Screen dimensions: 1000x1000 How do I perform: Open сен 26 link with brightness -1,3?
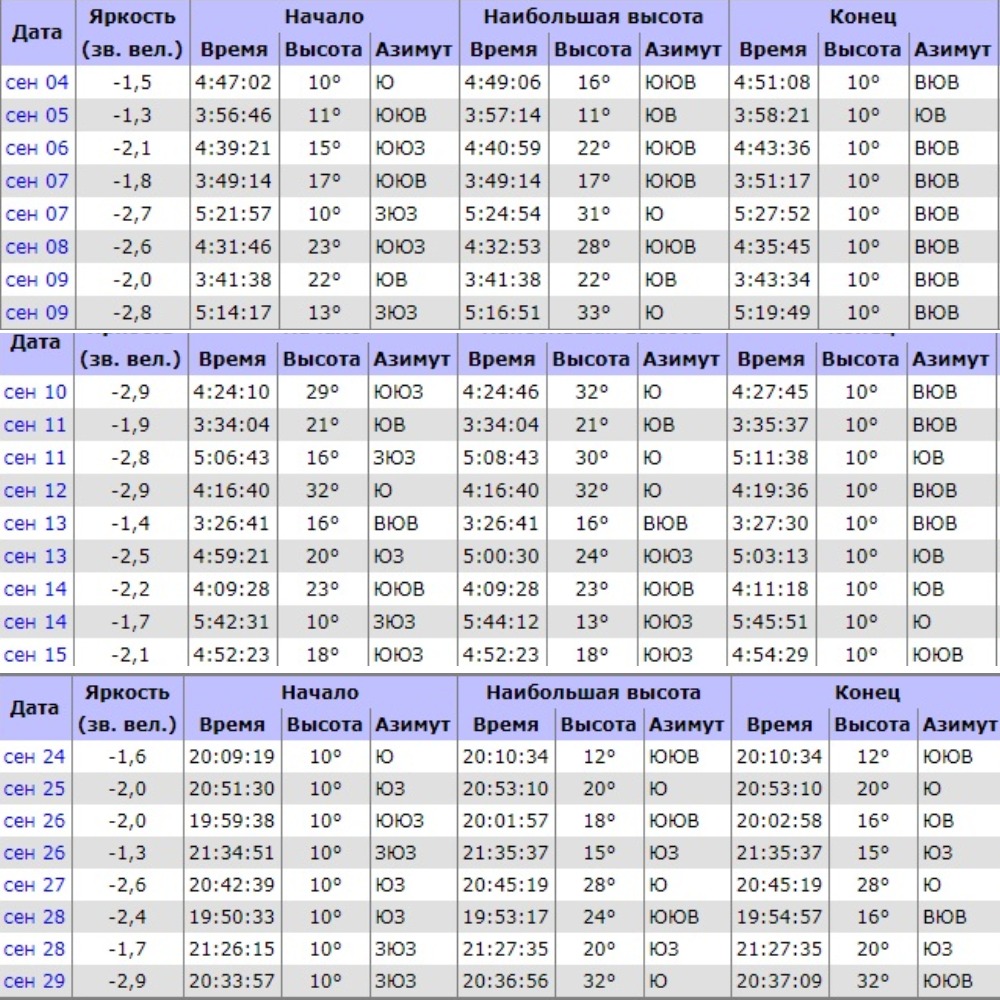point(34,853)
